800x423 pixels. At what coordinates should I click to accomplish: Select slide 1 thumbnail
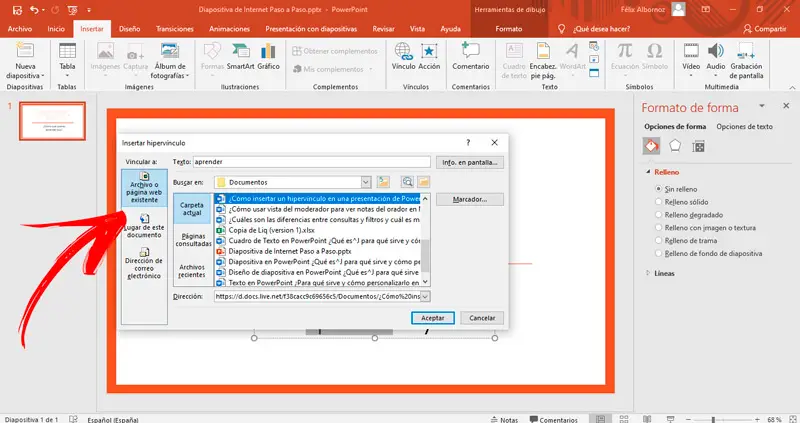click(x=53, y=121)
